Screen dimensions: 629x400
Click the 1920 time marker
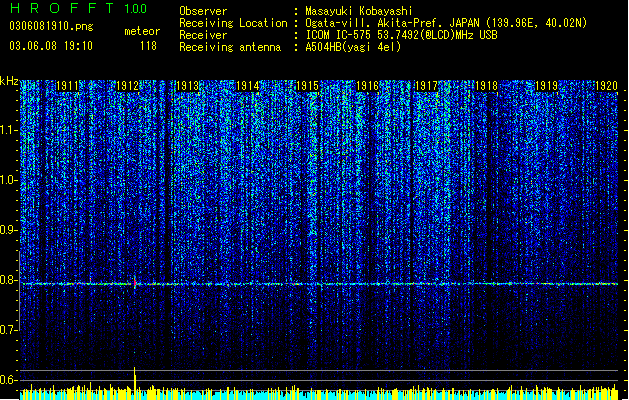coord(606,86)
